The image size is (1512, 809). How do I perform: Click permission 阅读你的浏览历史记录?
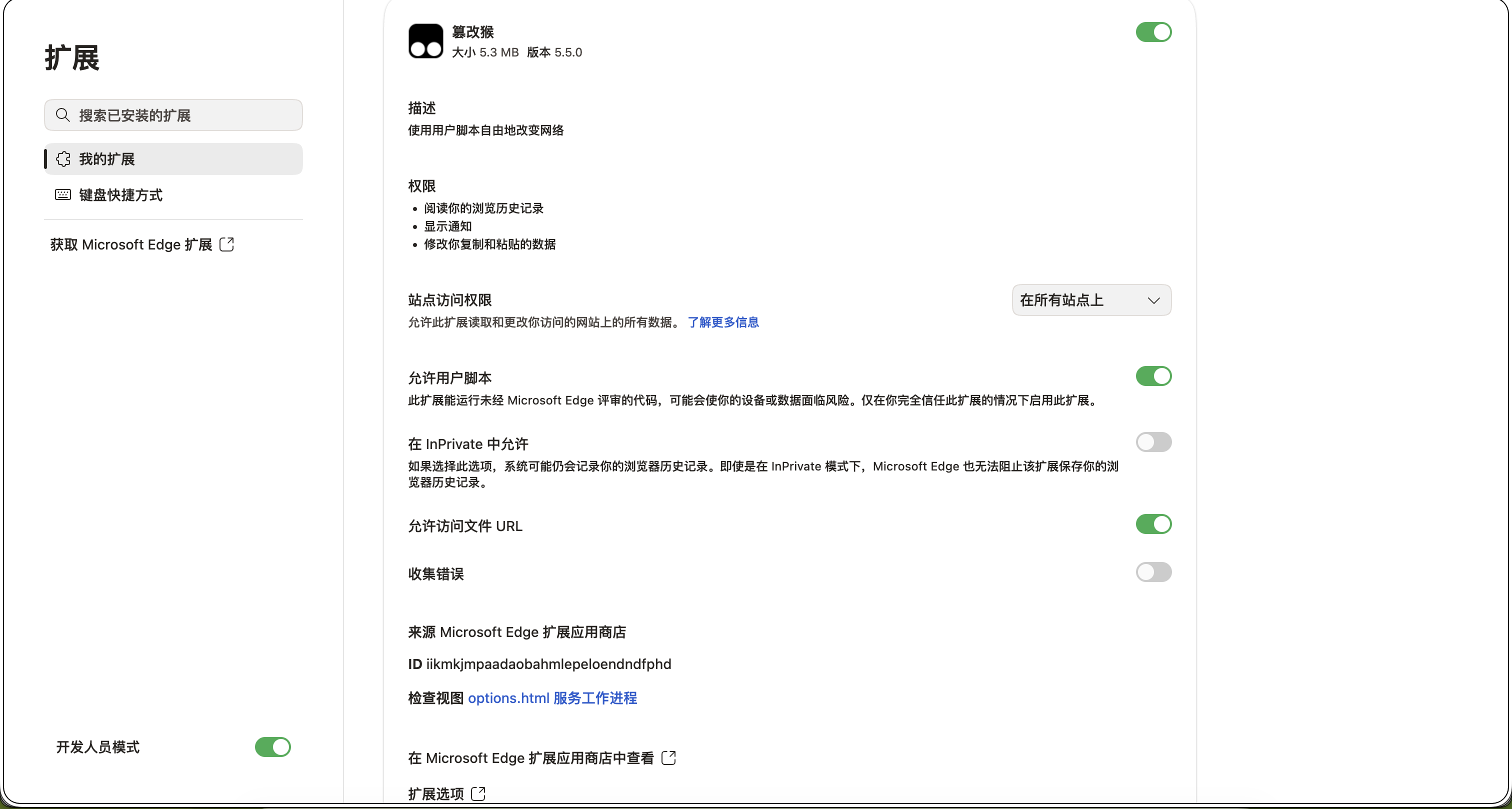point(483,208)
